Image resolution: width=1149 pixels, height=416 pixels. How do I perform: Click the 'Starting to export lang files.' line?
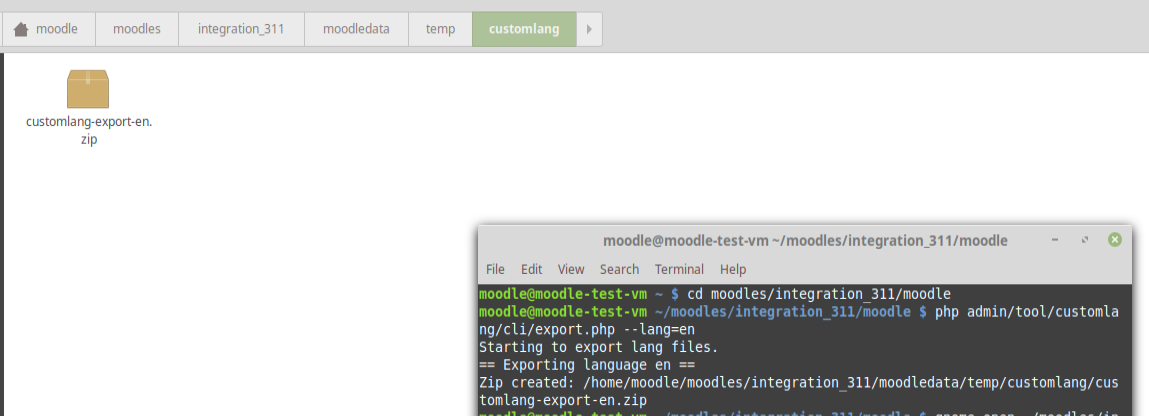click(599, 347)
